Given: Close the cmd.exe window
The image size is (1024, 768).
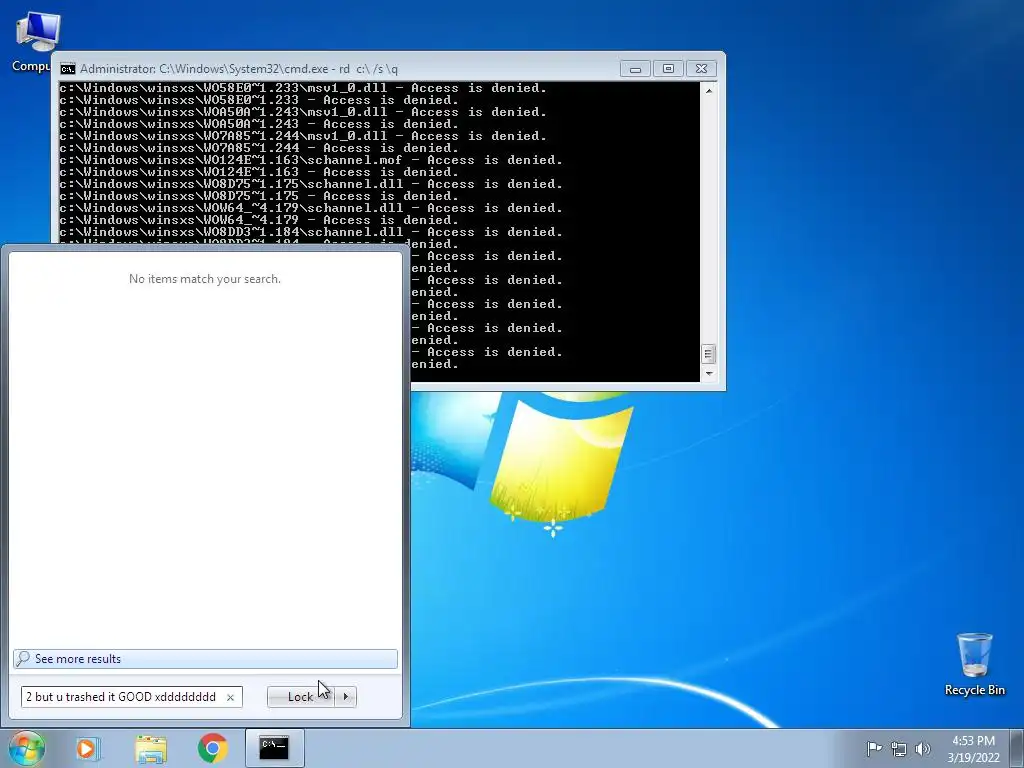Looking at the screenshot, I should point(701,69).
